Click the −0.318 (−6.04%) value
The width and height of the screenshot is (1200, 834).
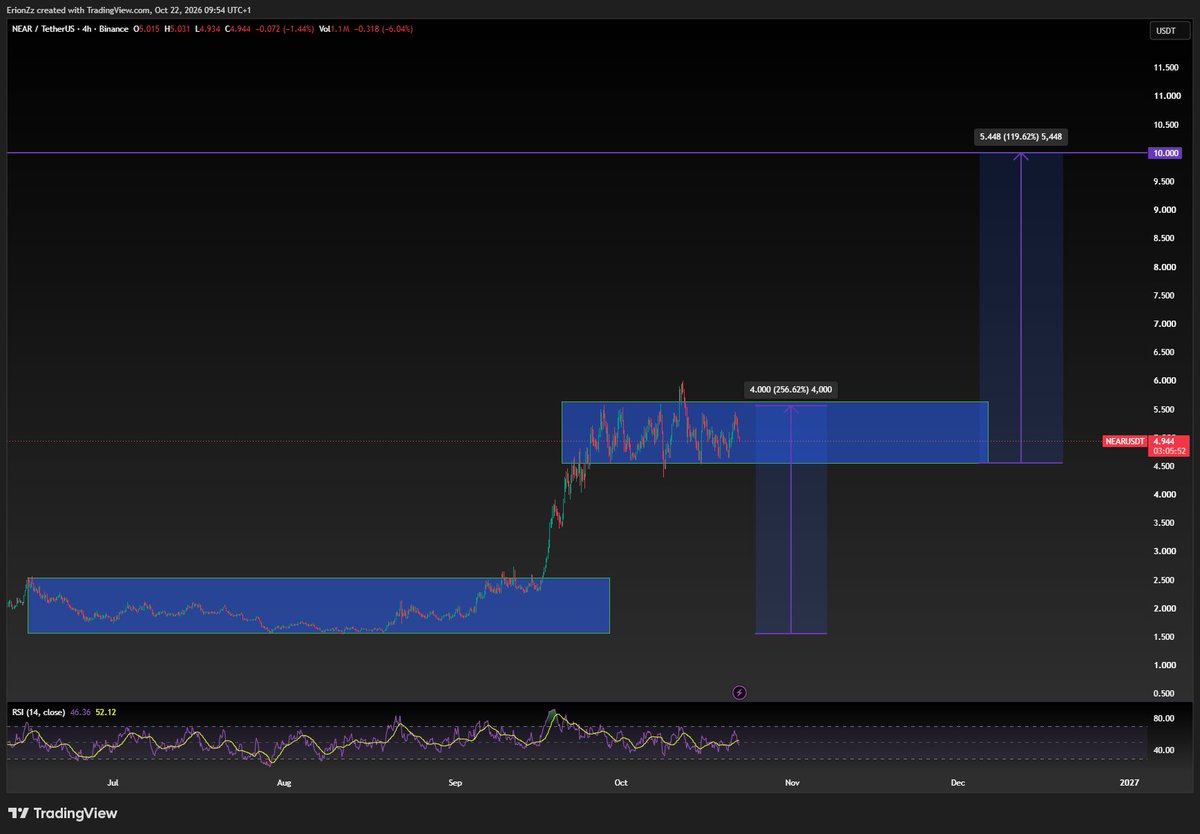(x=383, y=29)
